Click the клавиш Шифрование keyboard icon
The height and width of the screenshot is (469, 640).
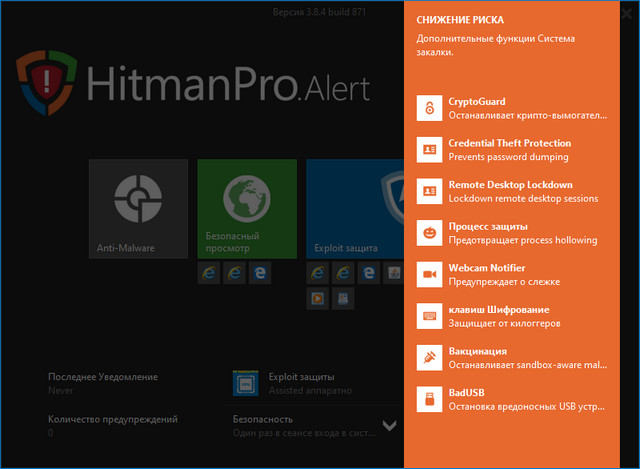click(x=429, y=316)
